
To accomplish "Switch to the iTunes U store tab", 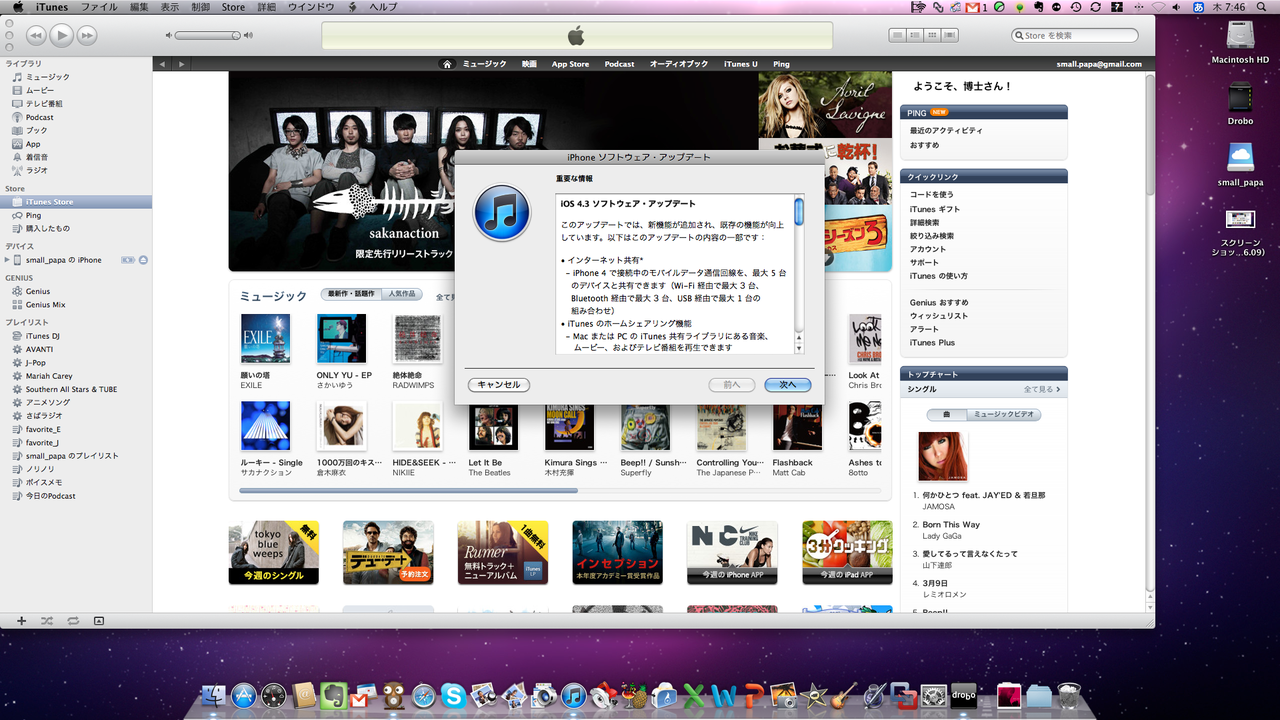I will pos(741,64).
